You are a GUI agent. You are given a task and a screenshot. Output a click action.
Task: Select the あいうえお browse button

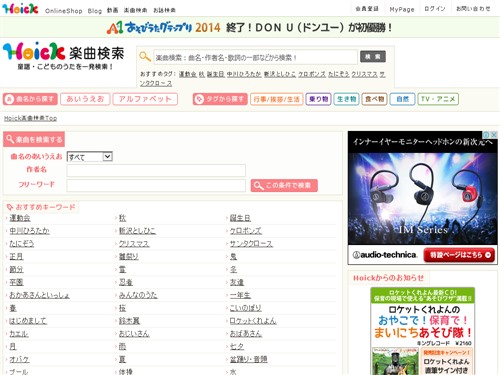[85, 99]
